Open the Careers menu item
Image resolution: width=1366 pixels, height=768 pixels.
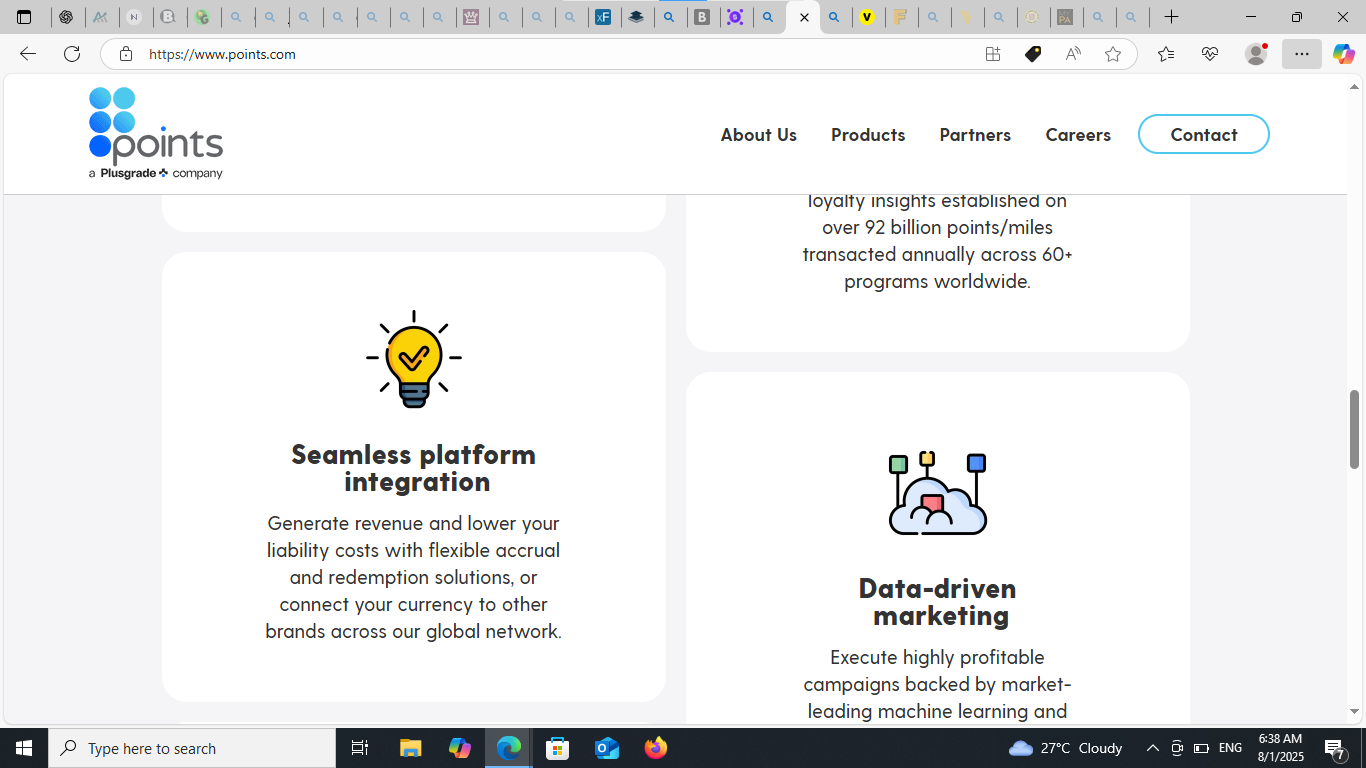coord(1078,134)
